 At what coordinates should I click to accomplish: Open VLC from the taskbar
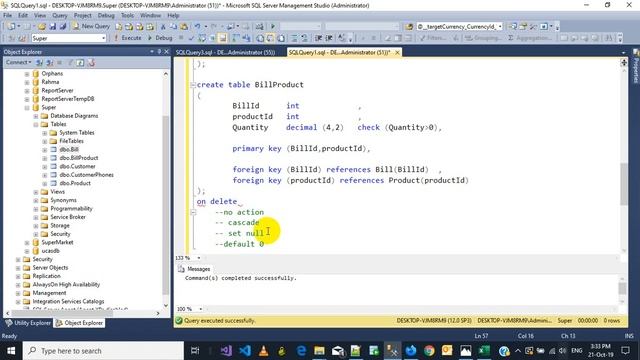tap(263, 351)
